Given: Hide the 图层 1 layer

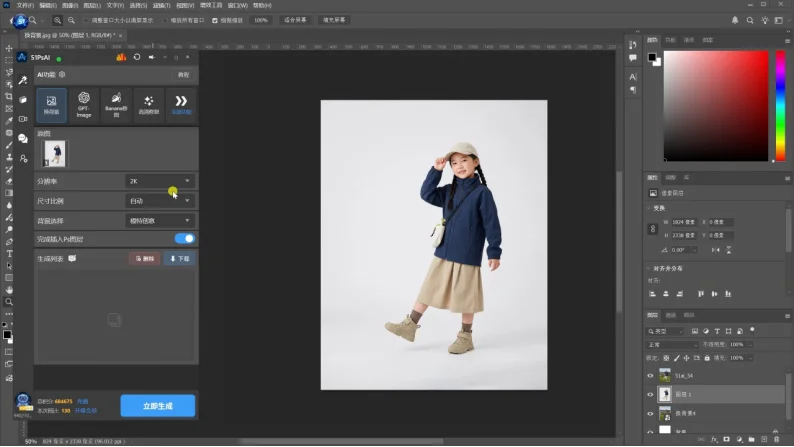Looking at the screenshot, I should pos(650,394).
